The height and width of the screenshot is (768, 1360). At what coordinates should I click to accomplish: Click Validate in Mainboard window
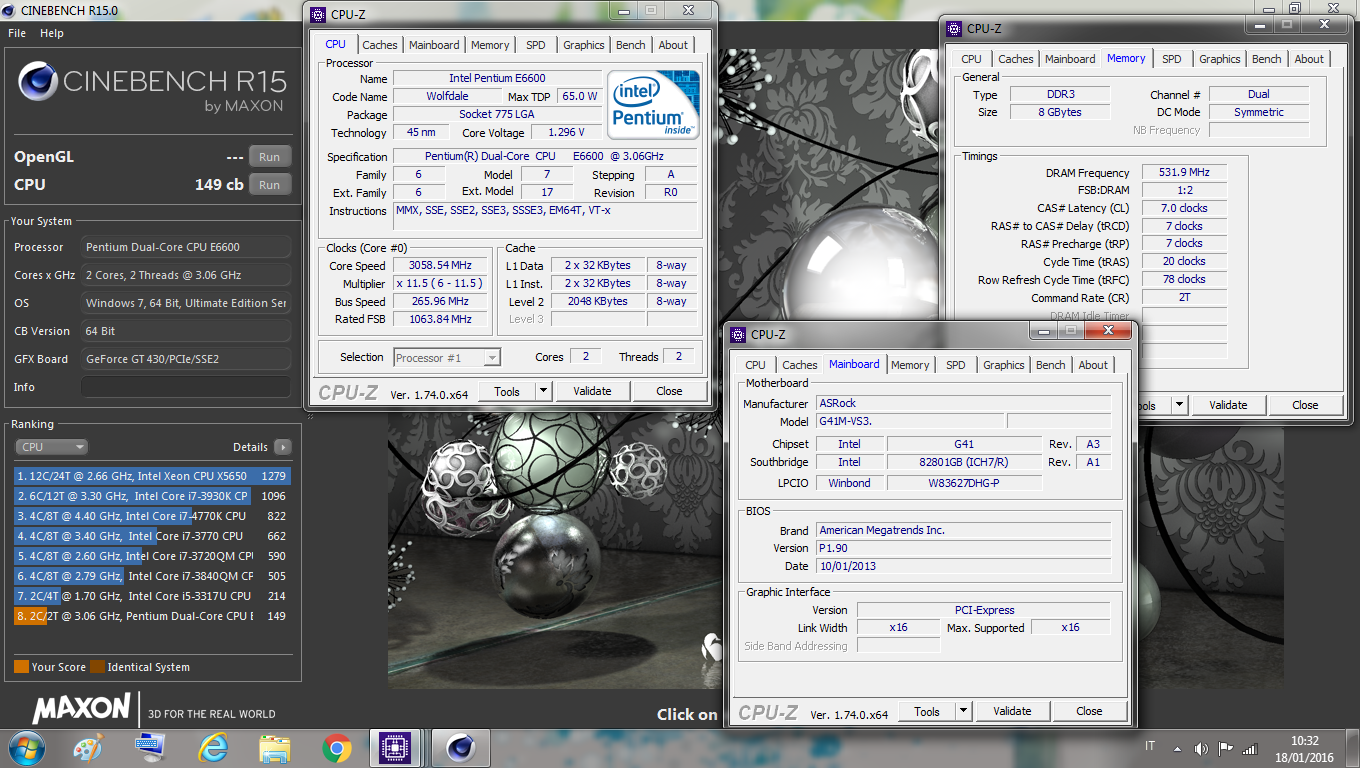(x=1012, y=711)
